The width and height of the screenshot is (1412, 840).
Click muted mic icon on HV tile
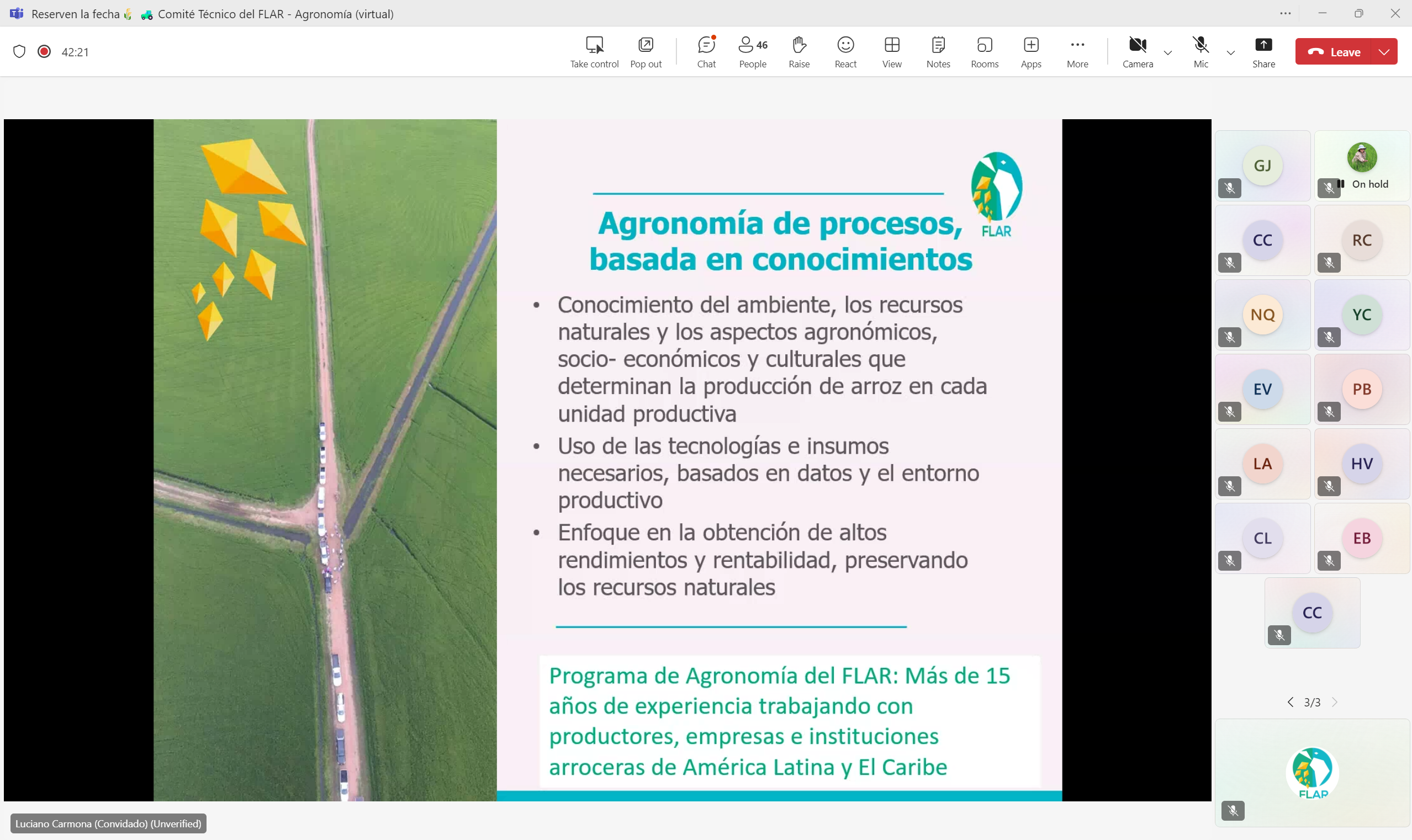point(1329,486)
